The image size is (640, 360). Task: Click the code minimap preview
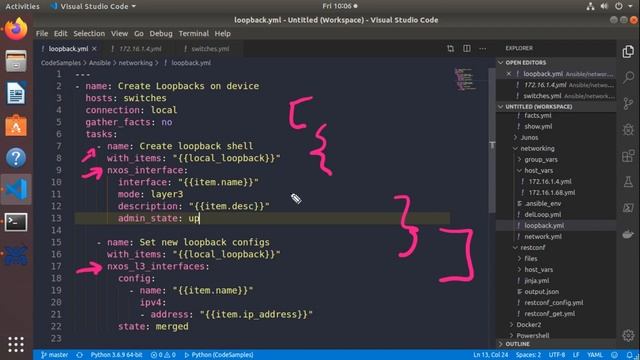tap(464, 79)
